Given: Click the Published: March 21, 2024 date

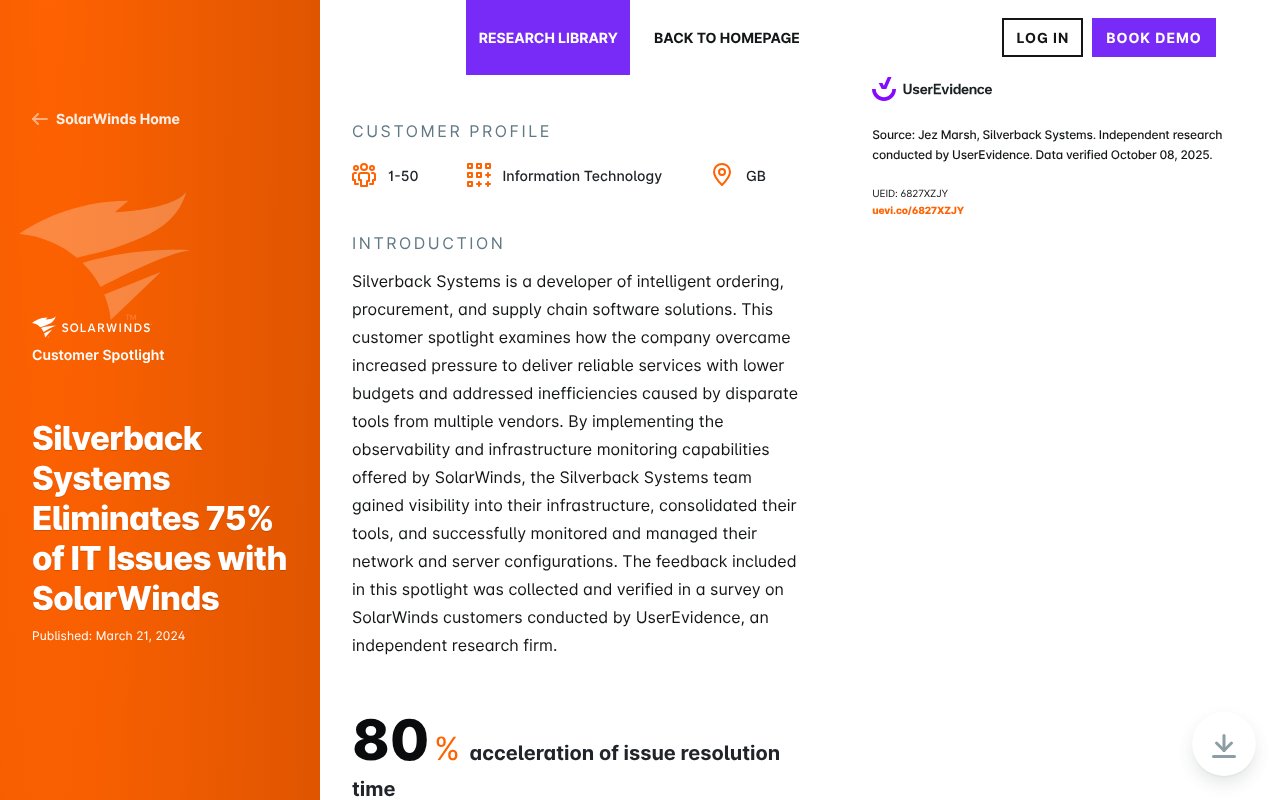Looking at the screenshot, I should (108, 636).
